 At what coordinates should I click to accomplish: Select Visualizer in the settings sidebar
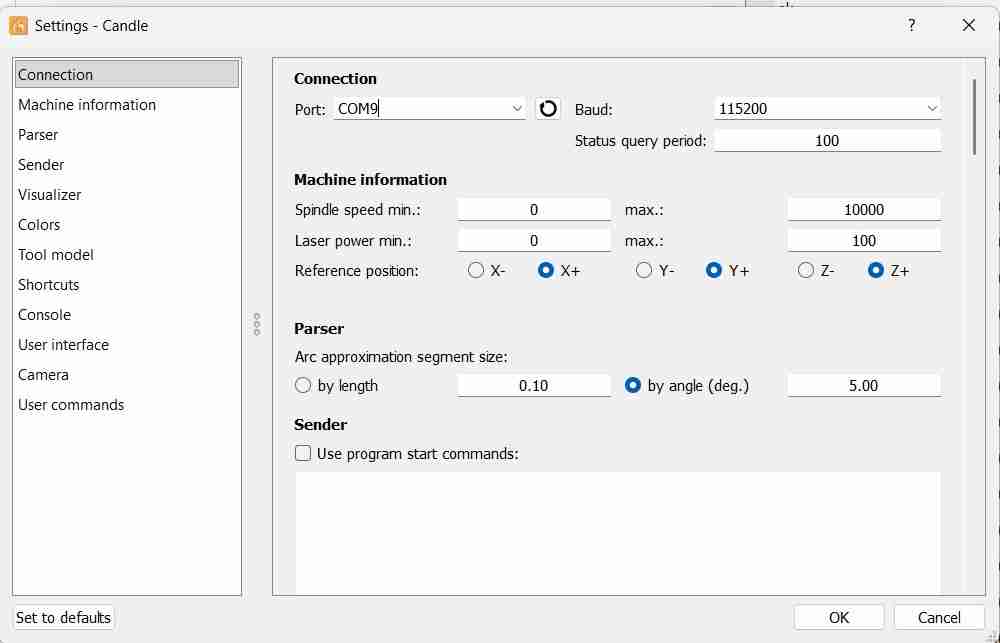pyautogui.click(x=49, y=194)
